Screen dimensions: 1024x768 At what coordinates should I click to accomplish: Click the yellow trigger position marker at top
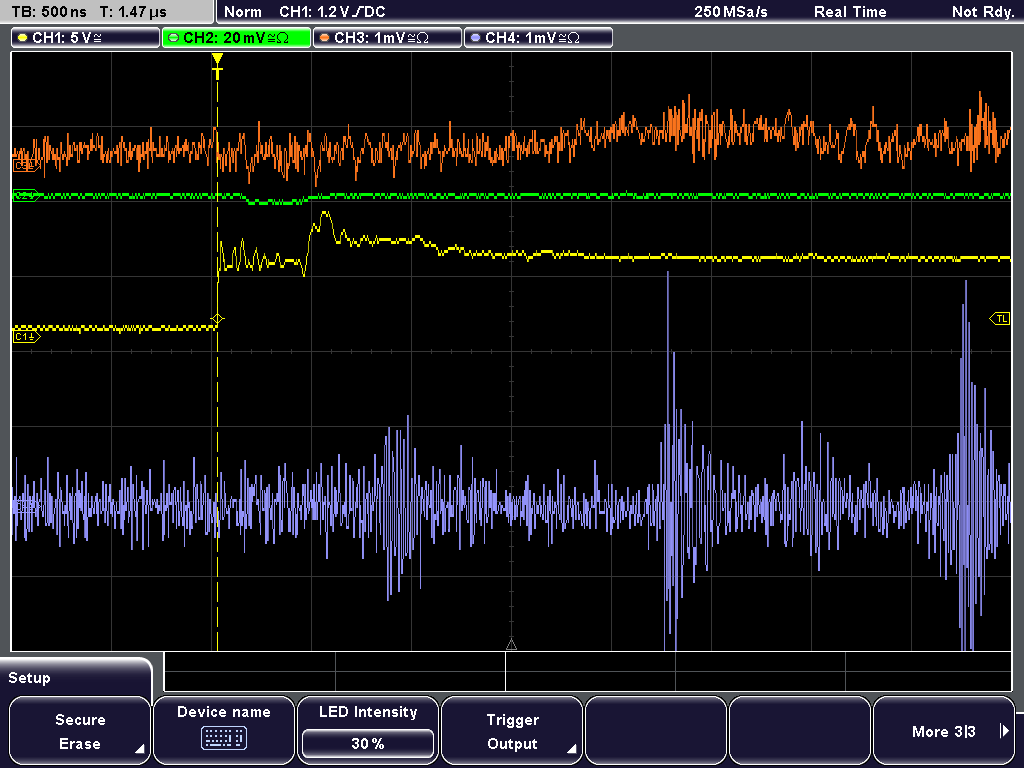[217, 67]
